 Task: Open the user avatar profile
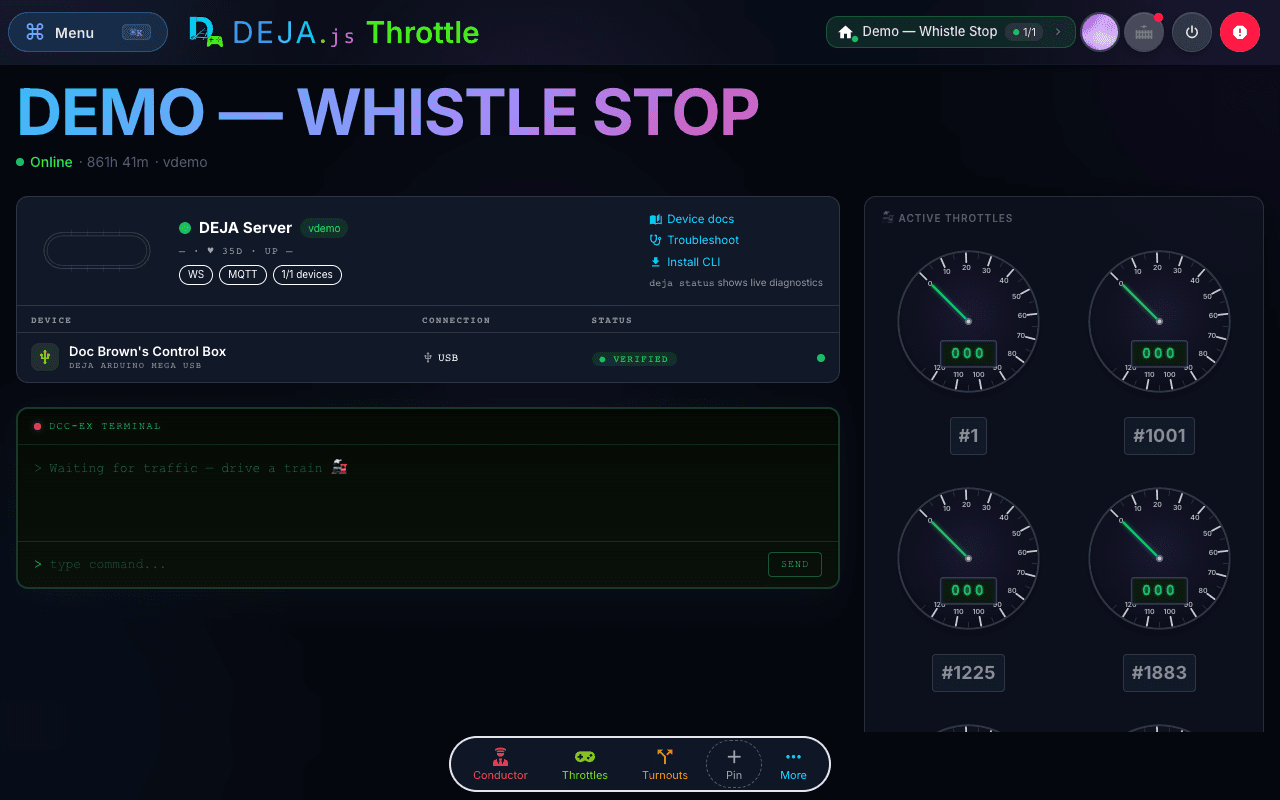tap(1100, 32)
